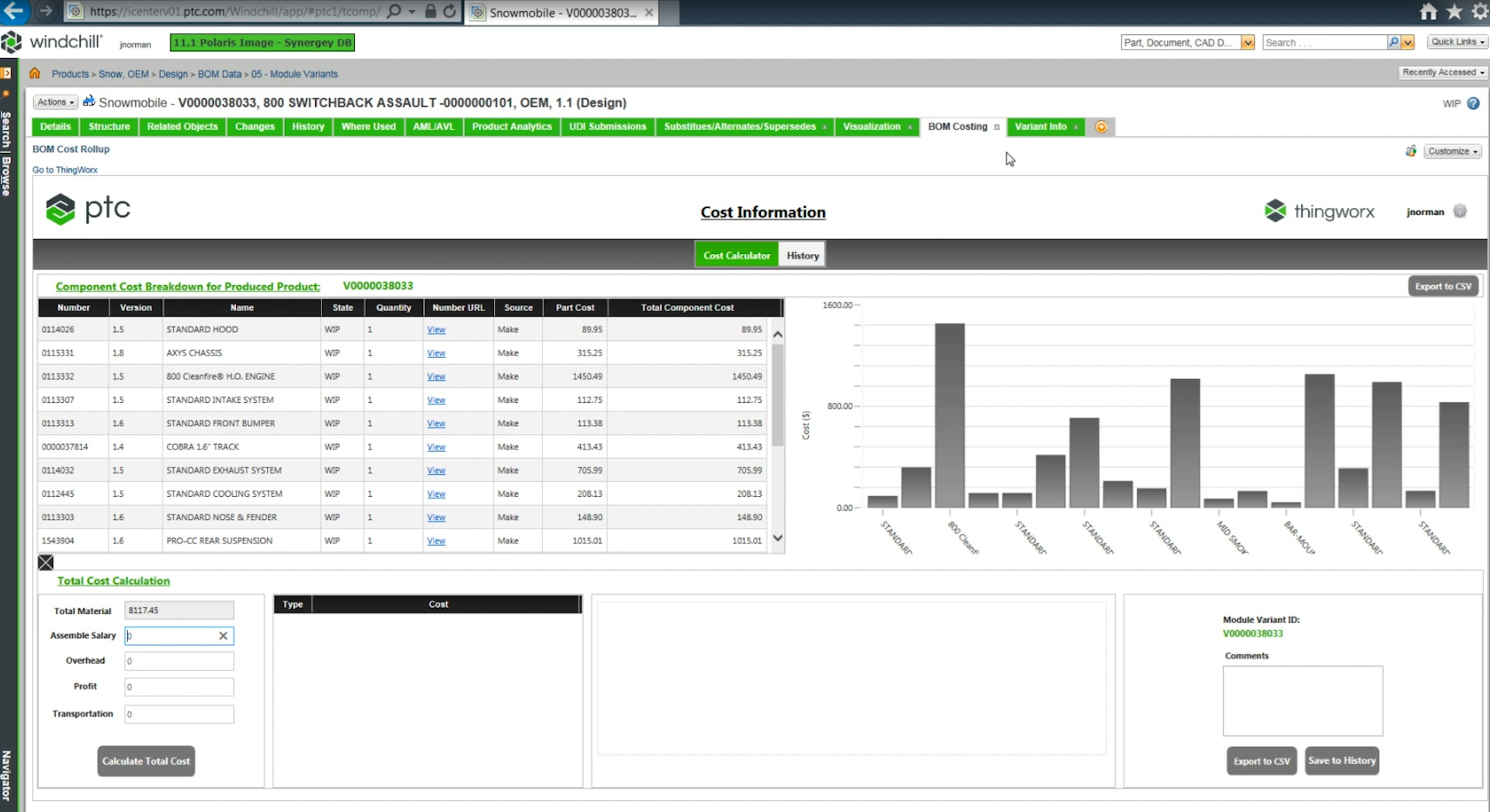Switch to the History toggle in Cost Information
1490x812 pixels.
[x=802, y=255]
